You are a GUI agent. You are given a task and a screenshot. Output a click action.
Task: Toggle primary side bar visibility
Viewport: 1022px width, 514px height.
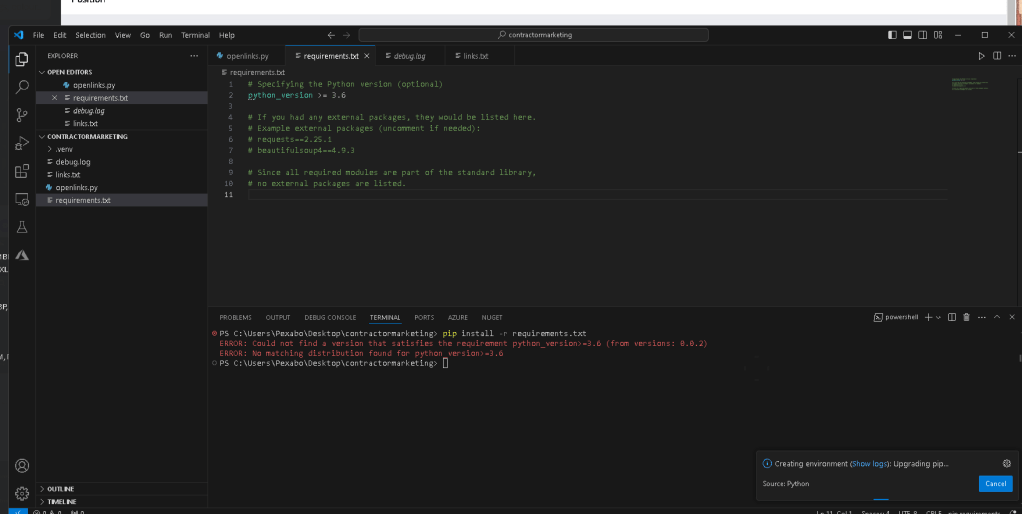coord(892,35)
